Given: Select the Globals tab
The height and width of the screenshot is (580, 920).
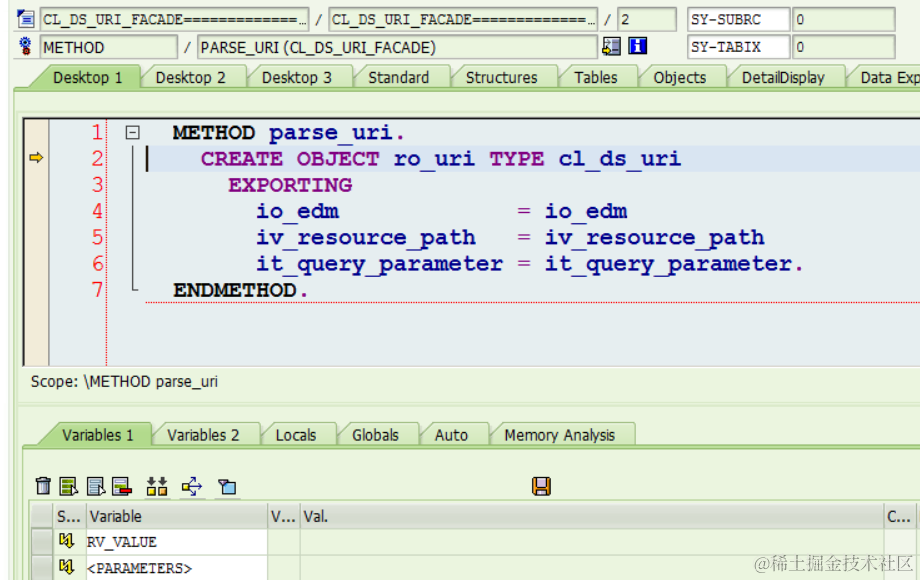Looking at the screenshot, I should point(376,435).
